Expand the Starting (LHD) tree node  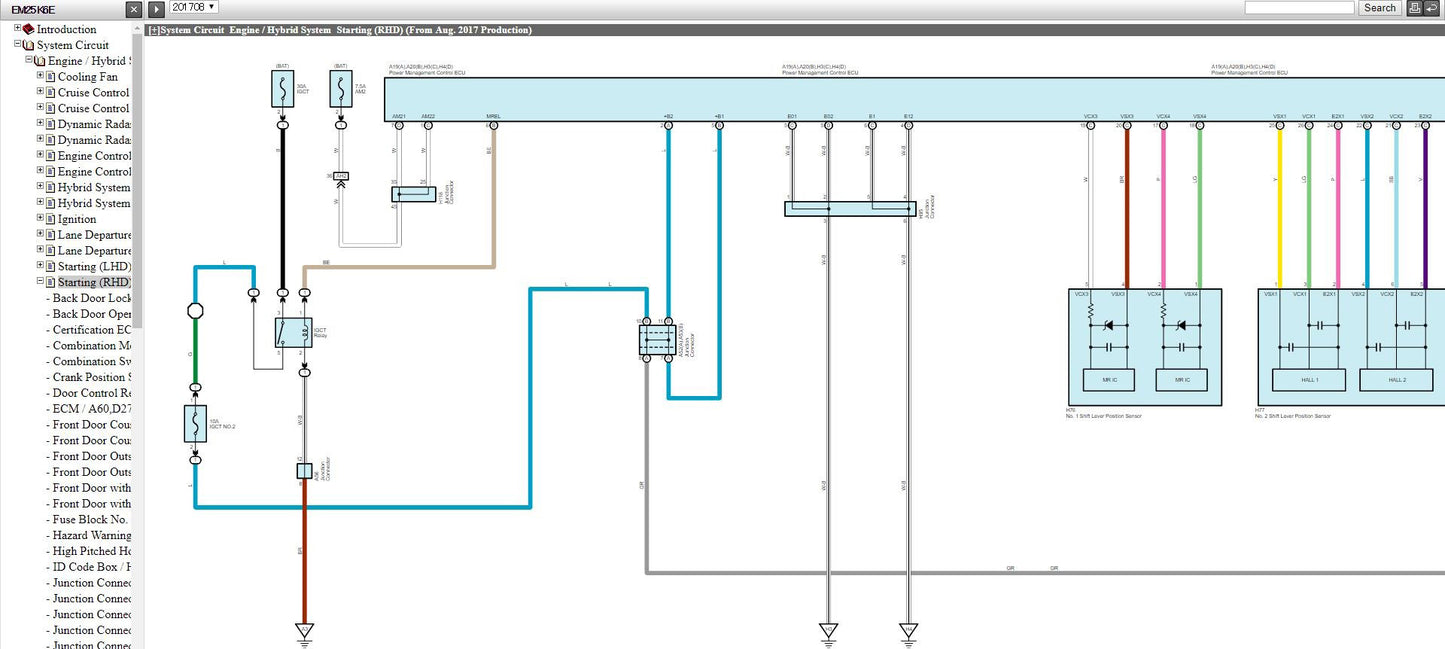click(x=40, y=266)
